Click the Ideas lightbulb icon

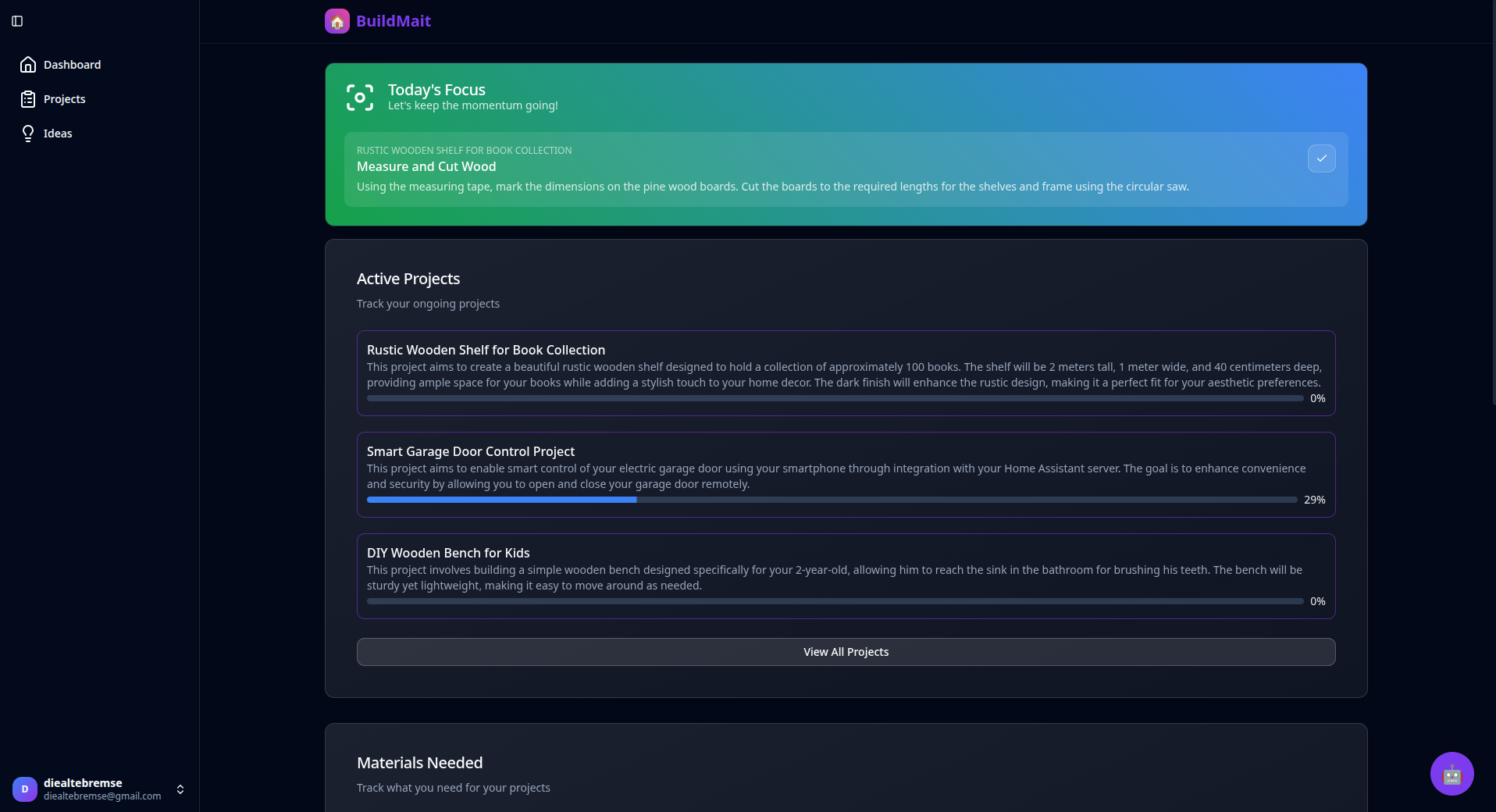point(28,134)
